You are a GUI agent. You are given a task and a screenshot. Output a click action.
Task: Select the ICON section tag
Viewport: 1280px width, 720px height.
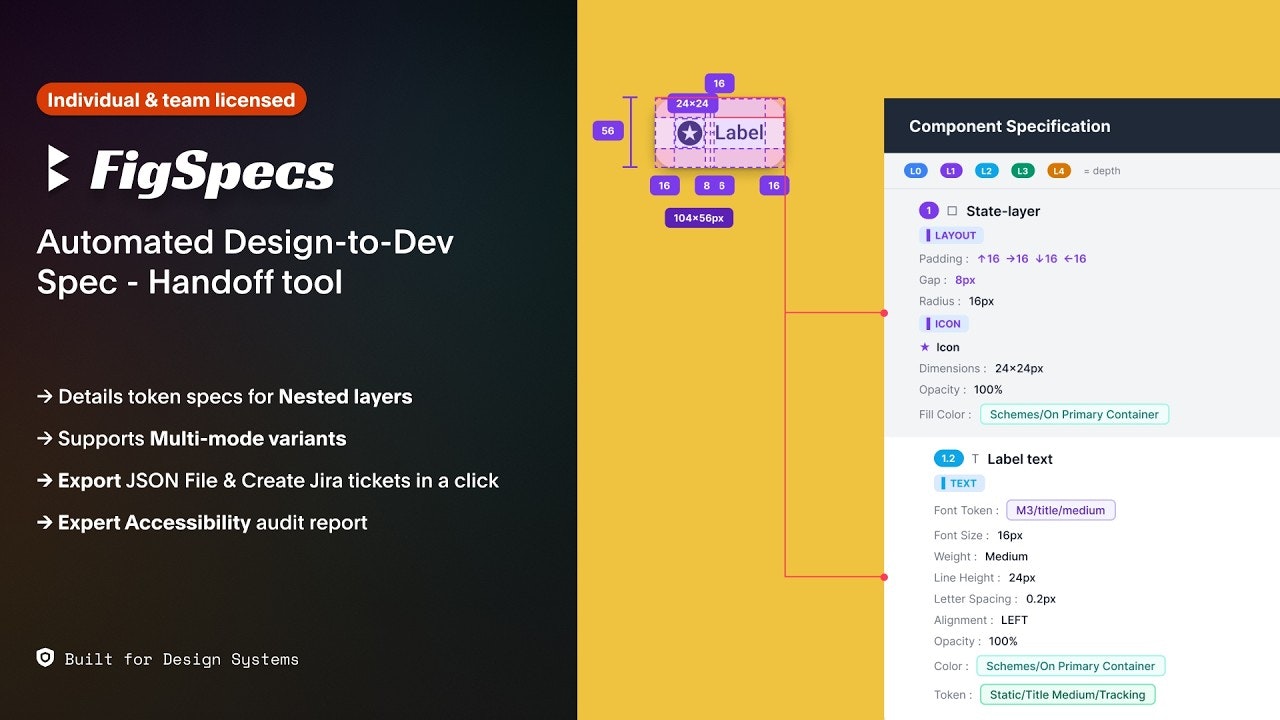(943, 324)
